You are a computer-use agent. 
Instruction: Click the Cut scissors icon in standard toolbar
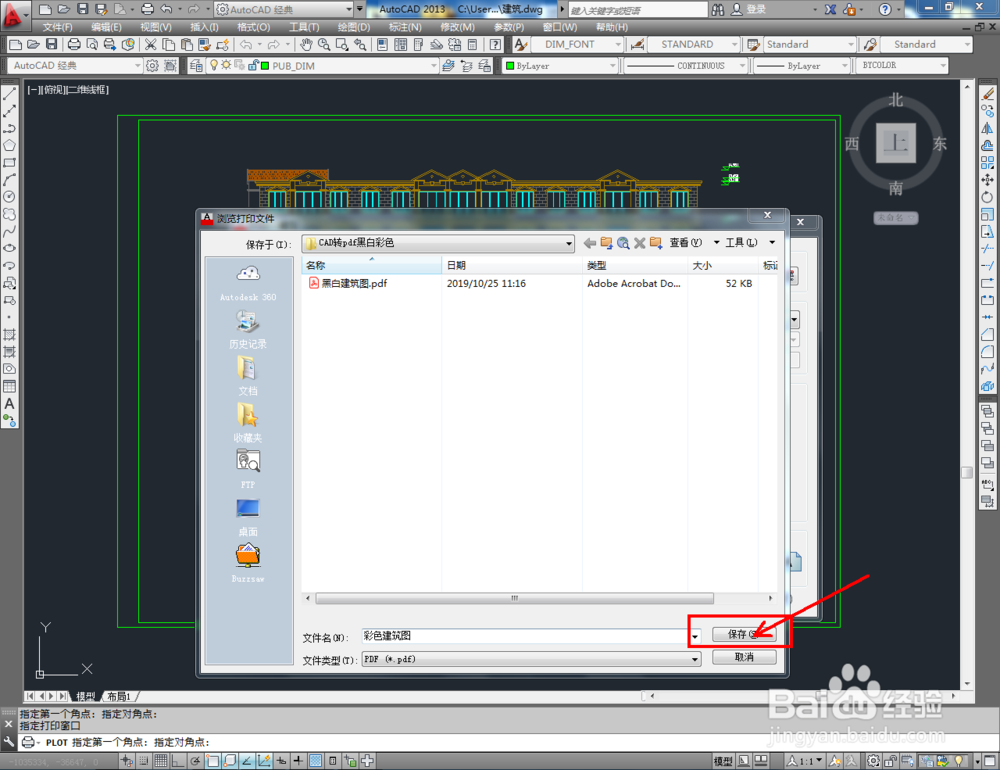pos(151,44)
